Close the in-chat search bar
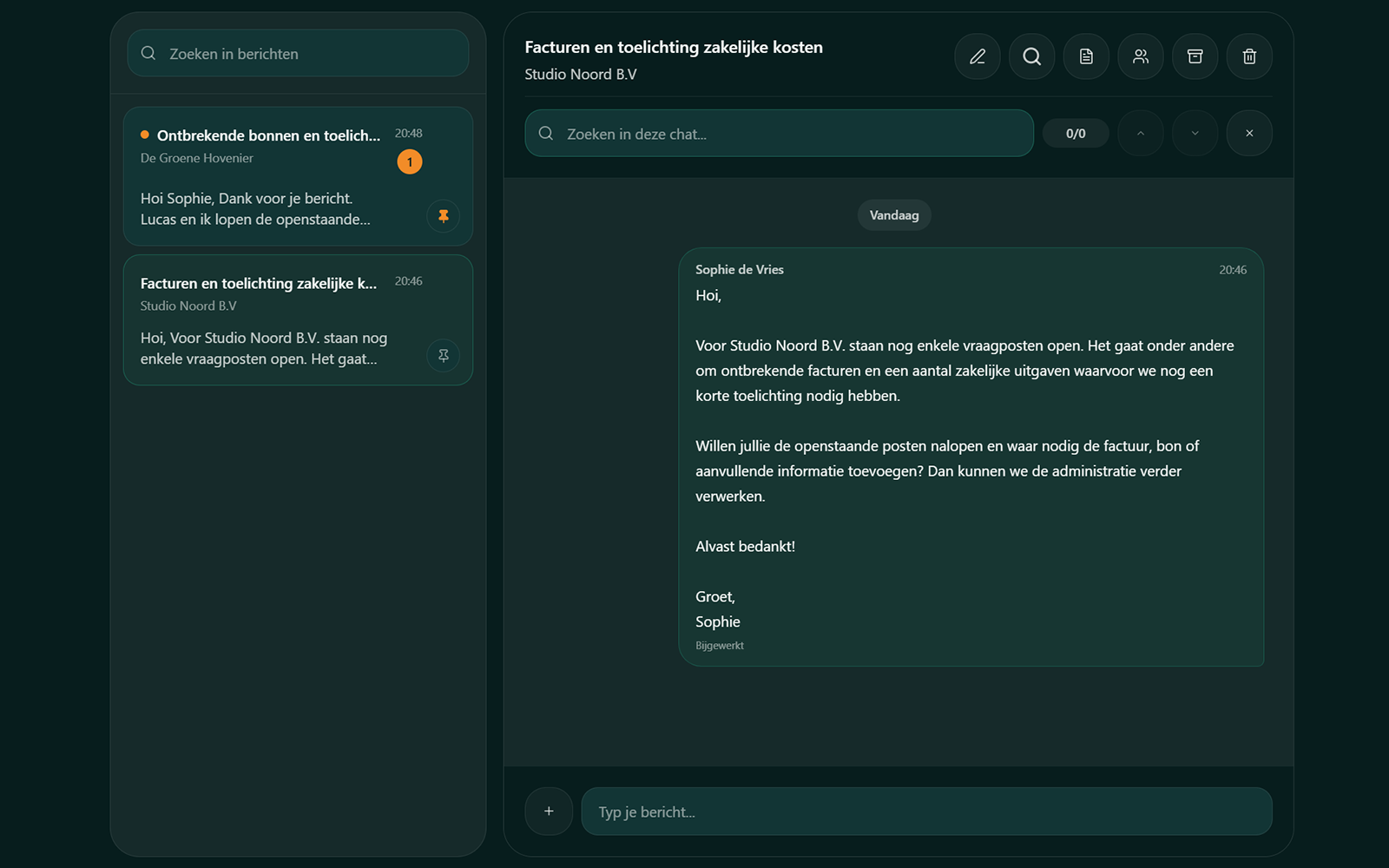1389x868 pixels. [x=1249, y=133]
